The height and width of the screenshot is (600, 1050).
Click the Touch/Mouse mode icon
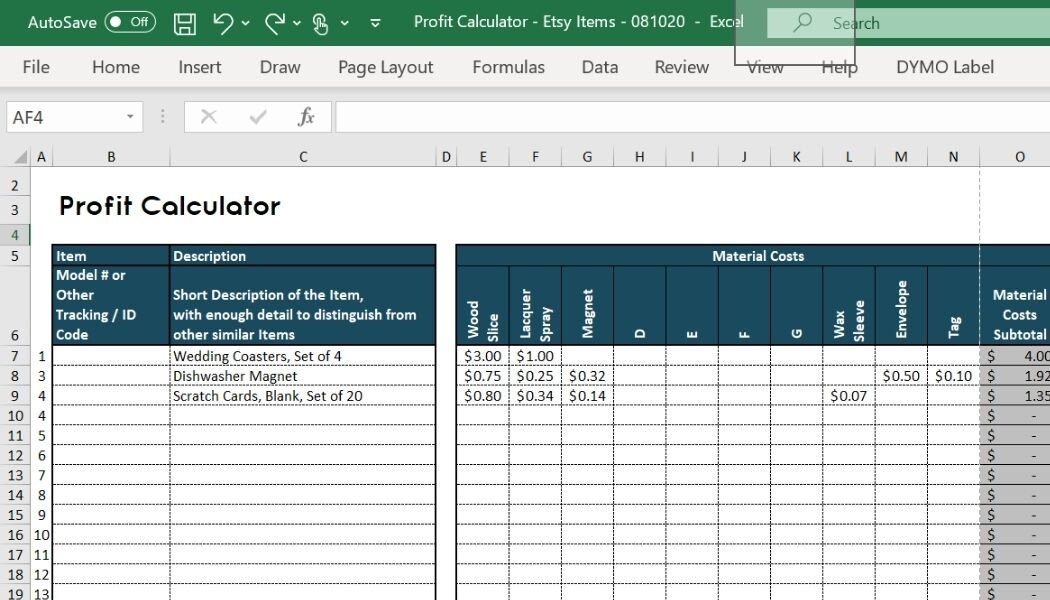(x=320, y=23)
